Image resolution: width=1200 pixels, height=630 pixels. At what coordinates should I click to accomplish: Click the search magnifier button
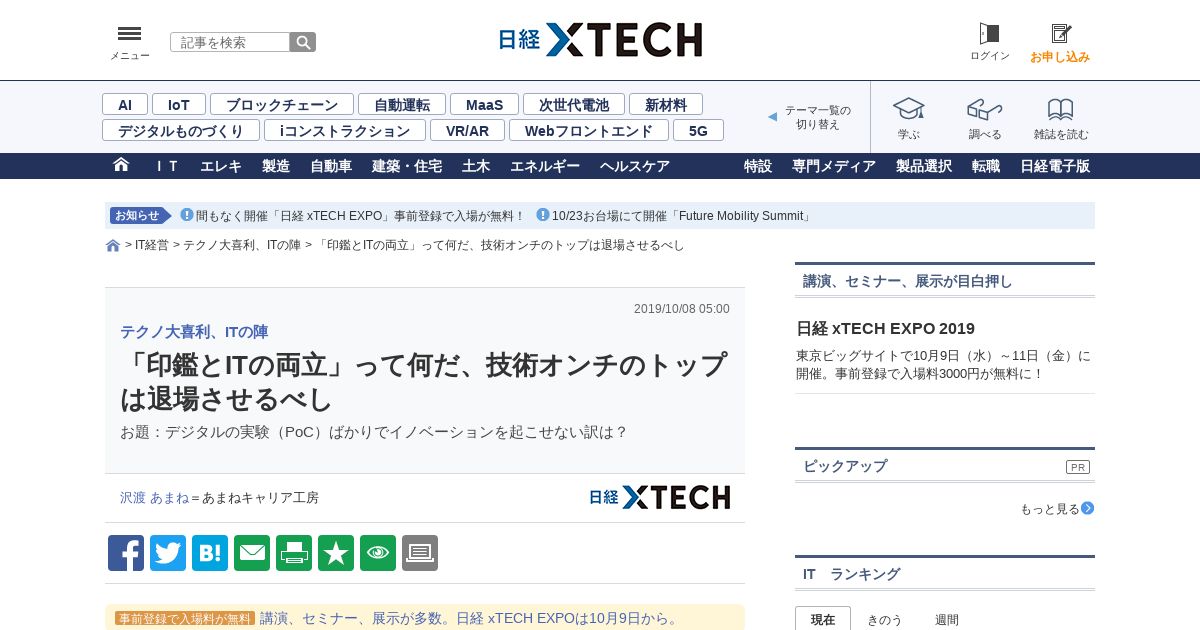(303, 42)
